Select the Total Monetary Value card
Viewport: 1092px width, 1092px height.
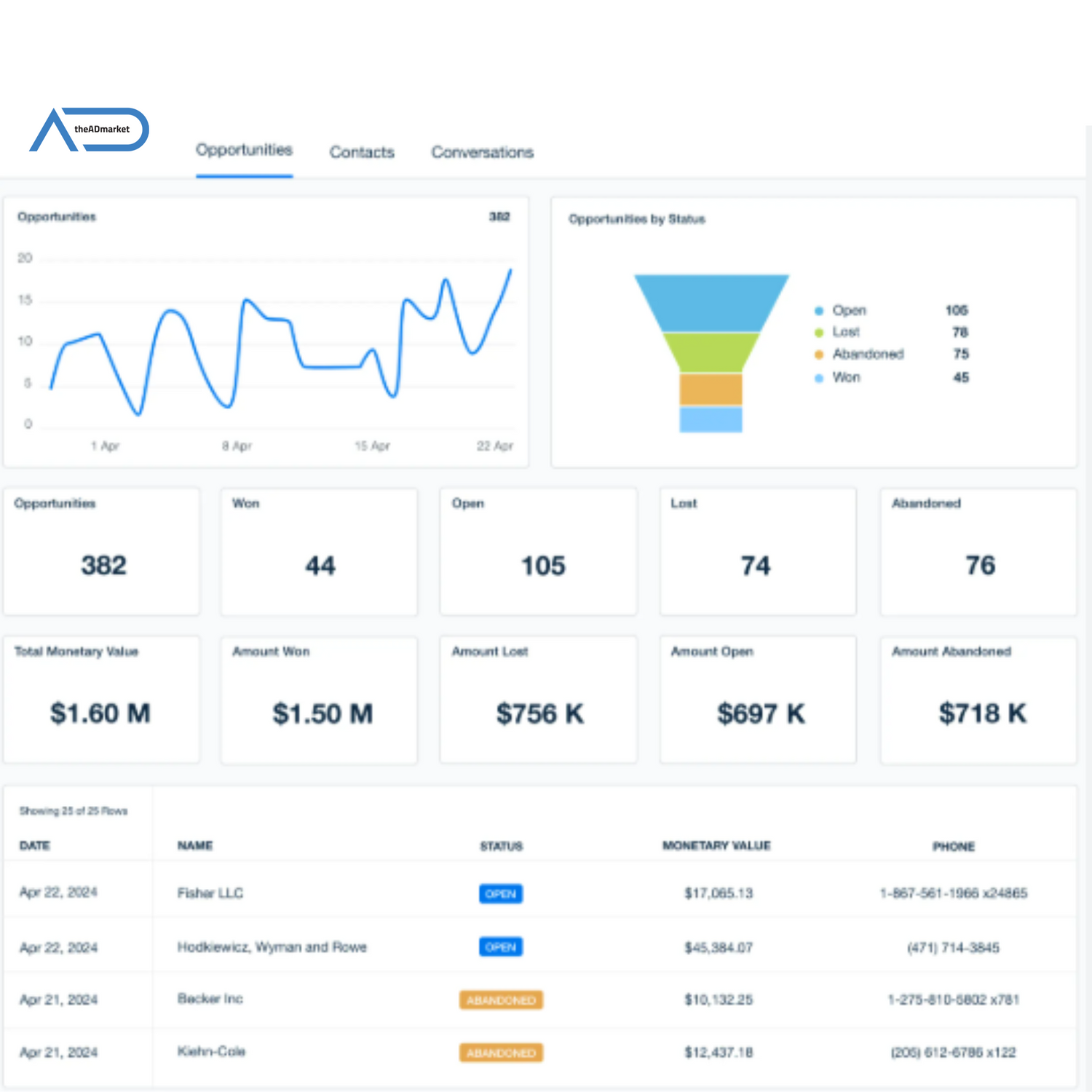click(101, 700)
